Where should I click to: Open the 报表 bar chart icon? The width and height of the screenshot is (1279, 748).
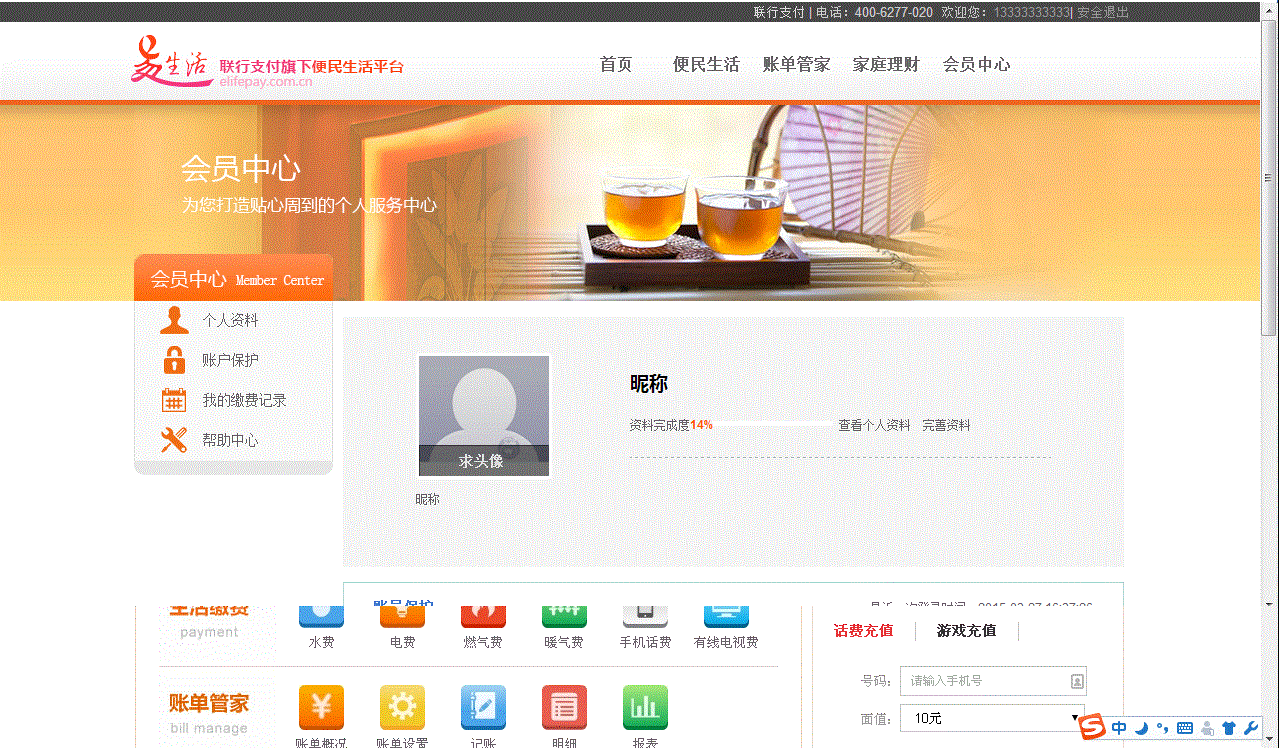[645, 707]
